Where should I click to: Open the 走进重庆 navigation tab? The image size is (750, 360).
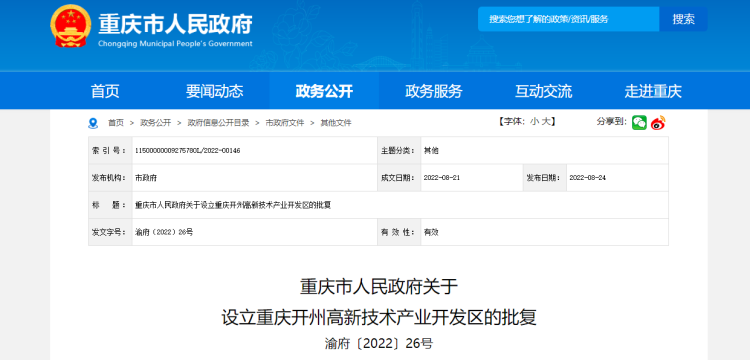tap(653, 91)
